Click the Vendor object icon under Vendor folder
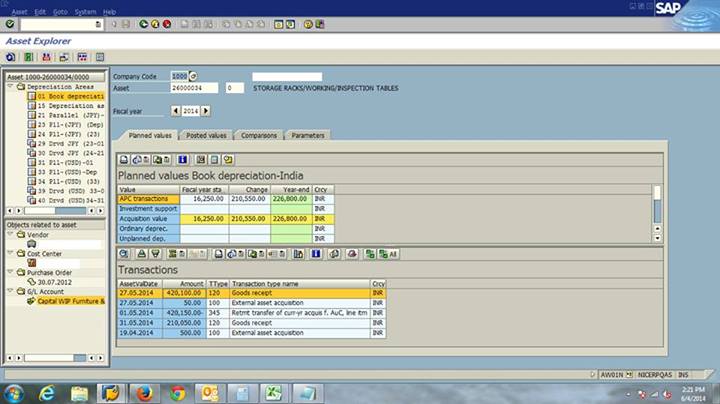720x404 pixels. [x=31, y=244]
